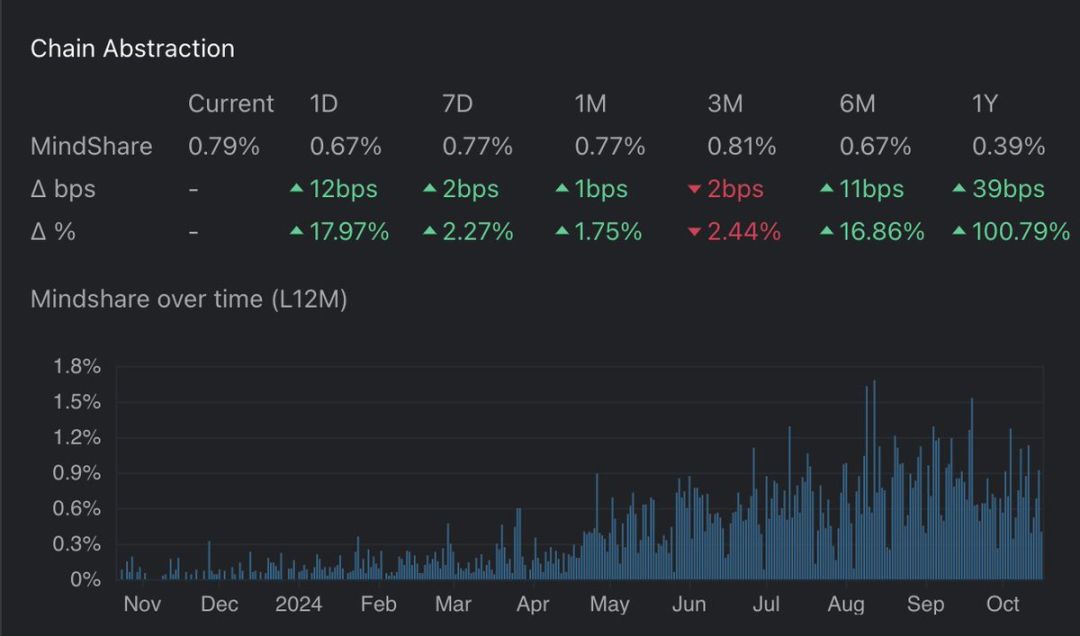The width and height of the screenshot is (1080, 636).
Task: Click the green arrow next to 1.75%
Action: click(x=561, y=231)
